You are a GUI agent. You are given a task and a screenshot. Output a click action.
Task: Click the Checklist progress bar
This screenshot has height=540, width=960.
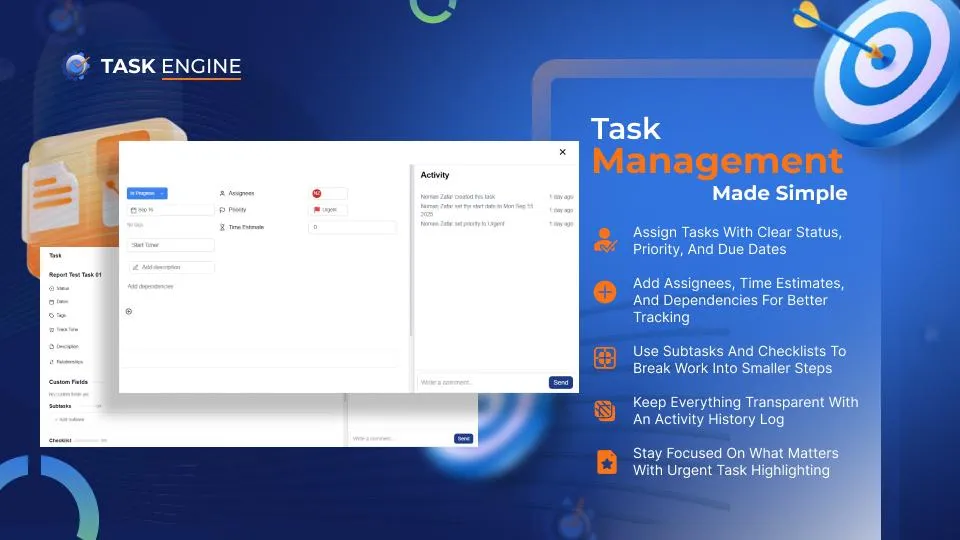point(86,440)
